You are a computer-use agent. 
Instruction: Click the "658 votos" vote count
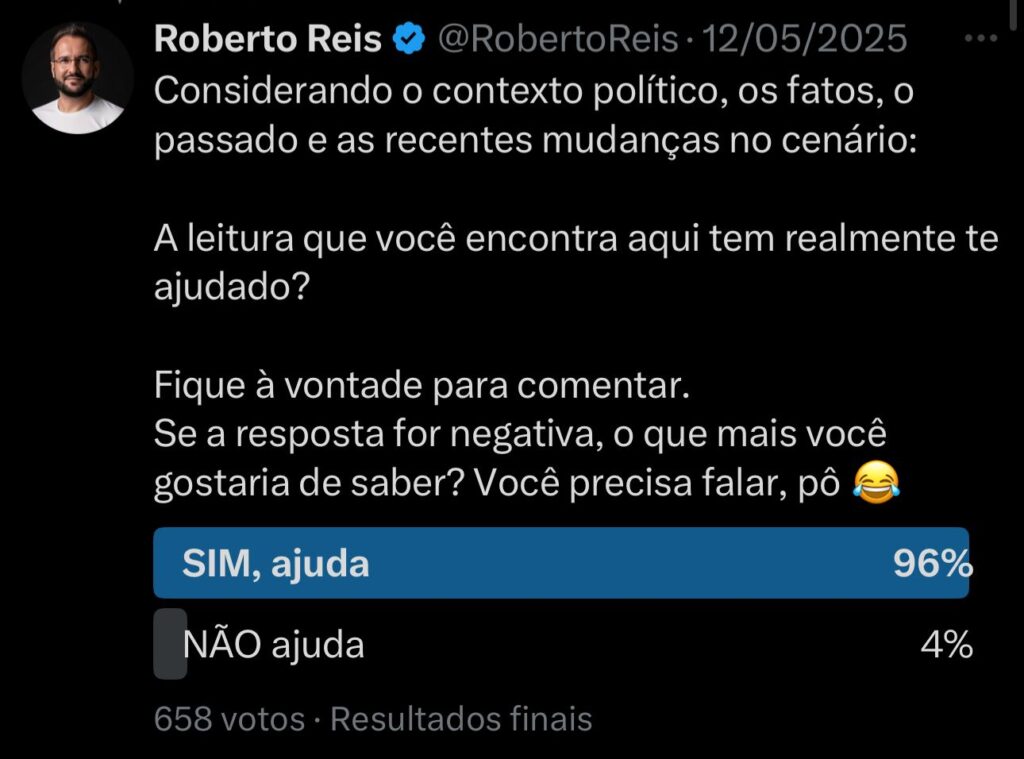pos(229,718)
